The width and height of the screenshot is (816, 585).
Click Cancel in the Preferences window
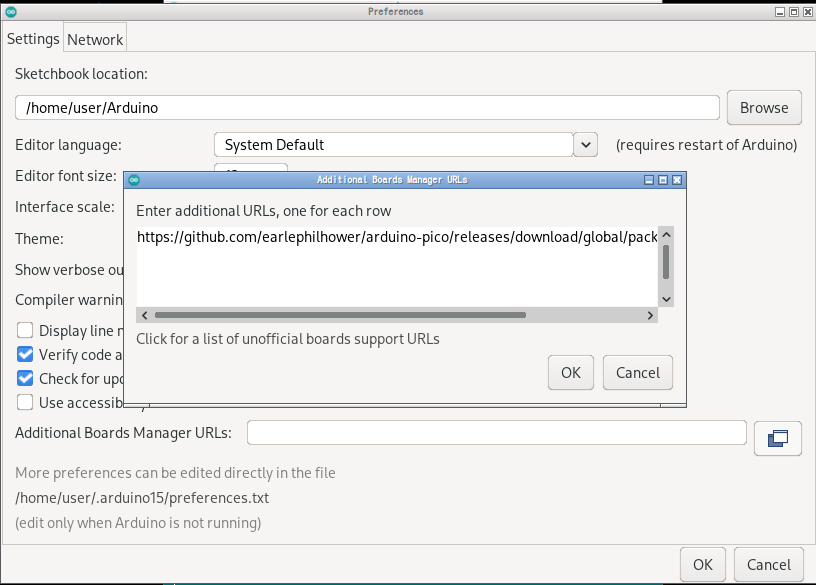[x=769, y=565]
